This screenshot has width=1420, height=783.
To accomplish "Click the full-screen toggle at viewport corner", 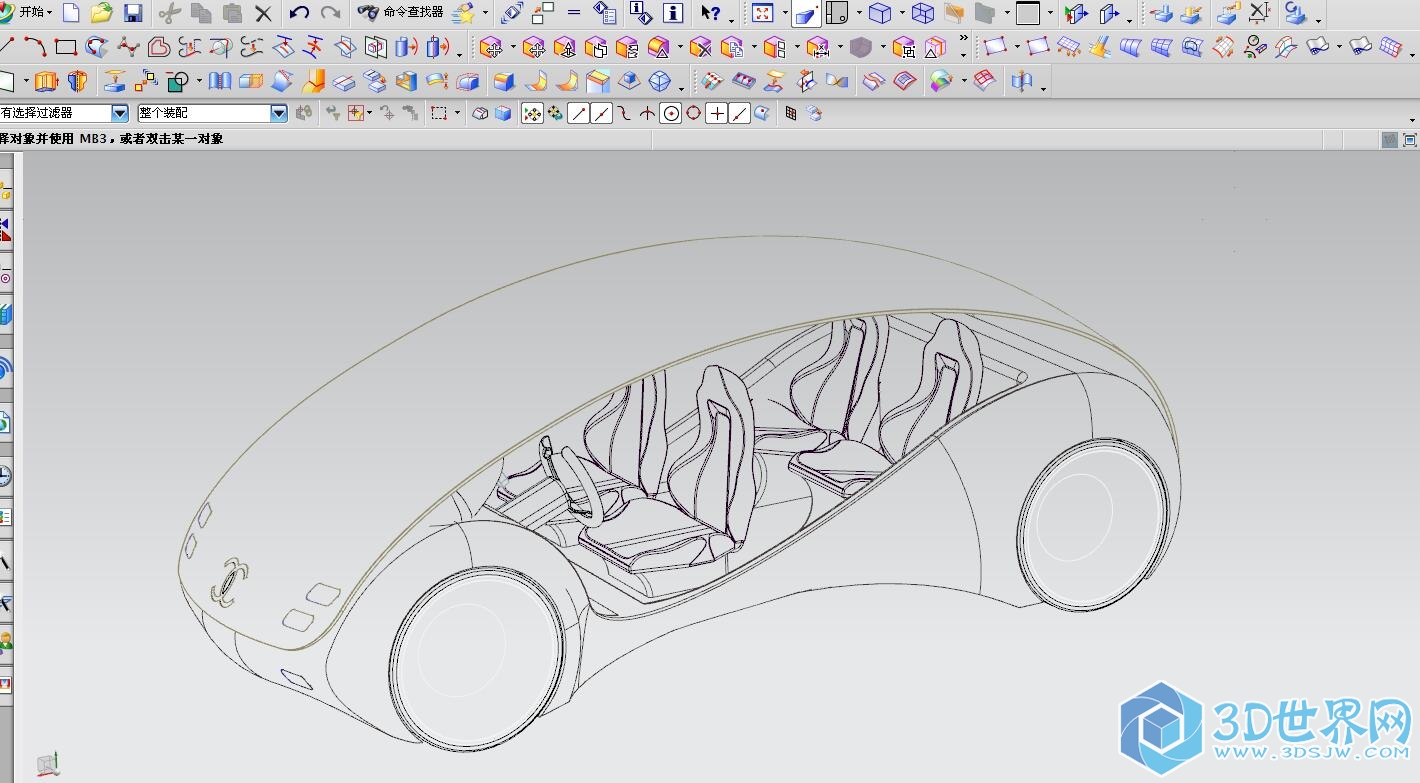I will [x=1410, y=140].
